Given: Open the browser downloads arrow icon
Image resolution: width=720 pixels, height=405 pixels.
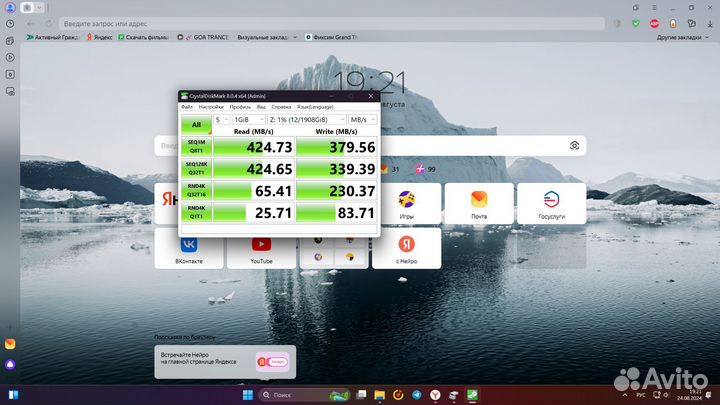Looking at the screenshot, I should pos(710,23).
